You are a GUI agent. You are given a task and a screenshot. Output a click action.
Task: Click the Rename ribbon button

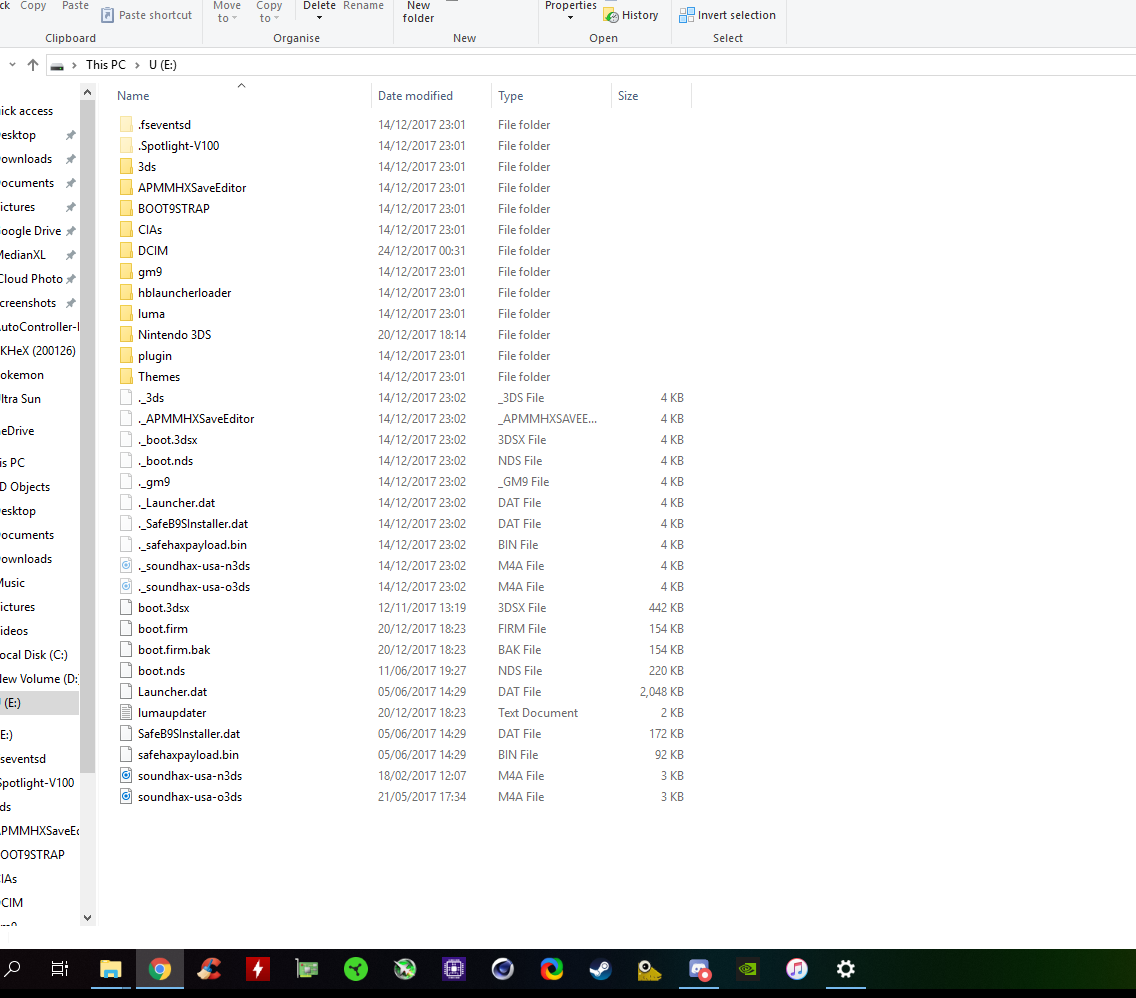pos(363,6)
